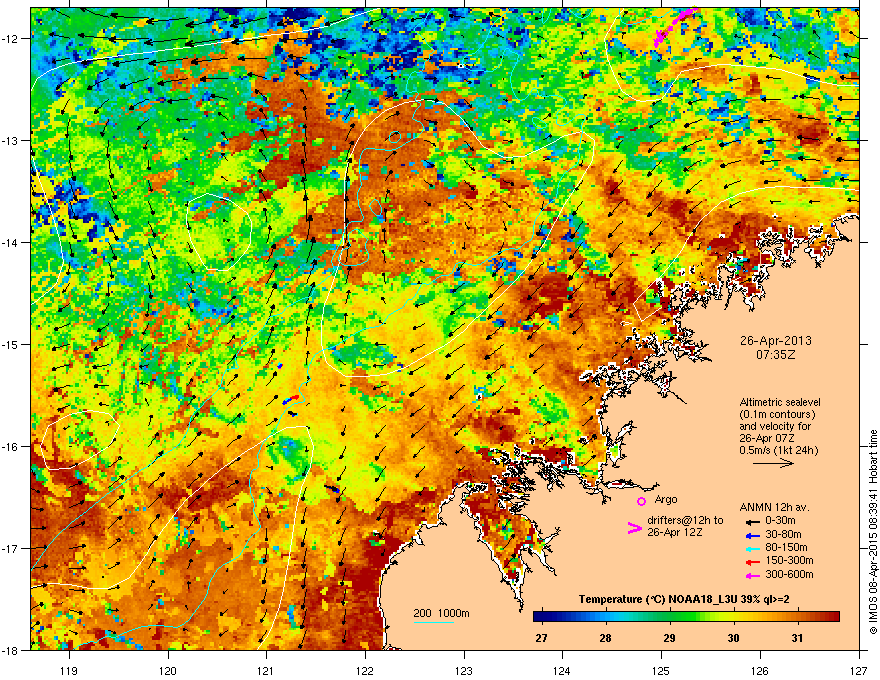Click the Altimetric sealevel text
Image resolution: width=880 pixels, height=680 pixels.
tap(780, 402)
